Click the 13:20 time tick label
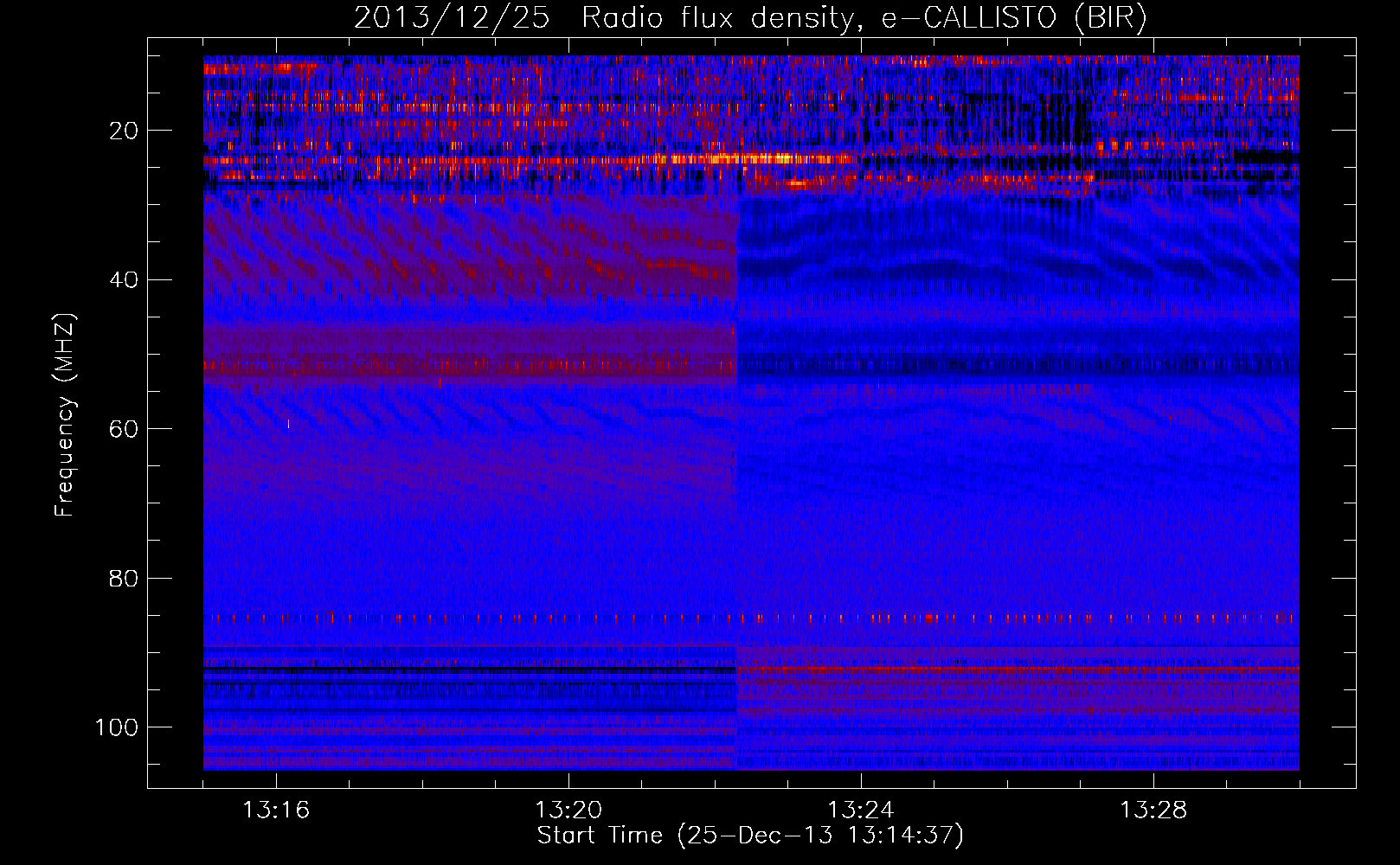This screenshot has height=865, width=1400. pyautogui.click(x=568, y=811)
